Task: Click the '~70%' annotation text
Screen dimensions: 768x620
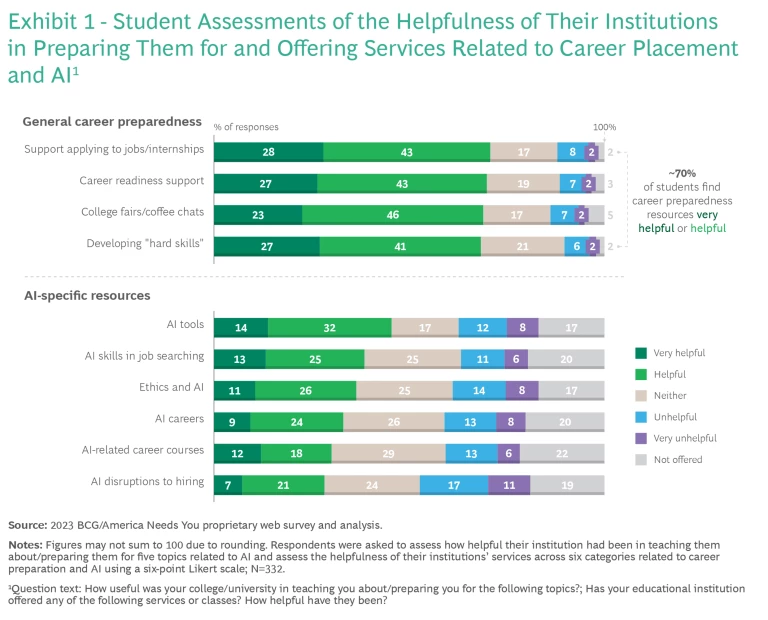Action: pos(682,172)
